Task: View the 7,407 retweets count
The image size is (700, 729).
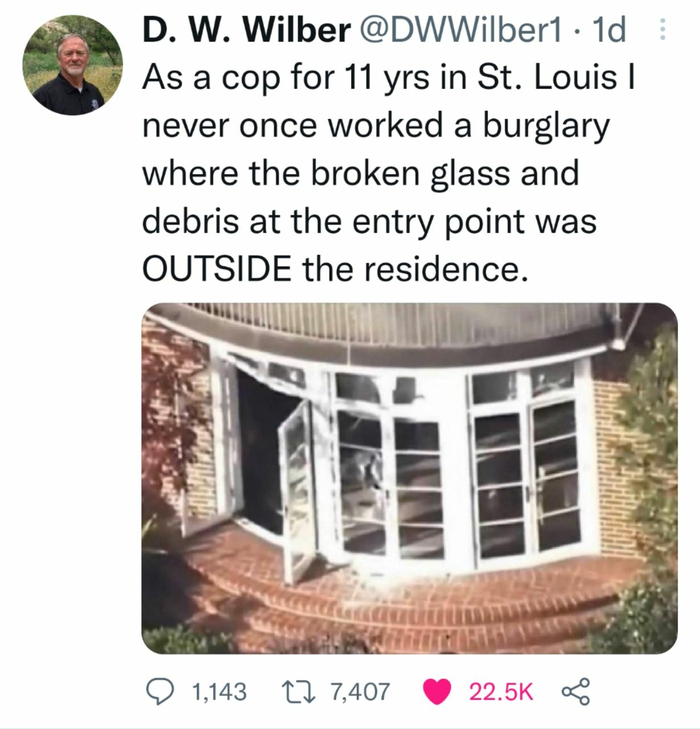Action: [x=360, y=692]
